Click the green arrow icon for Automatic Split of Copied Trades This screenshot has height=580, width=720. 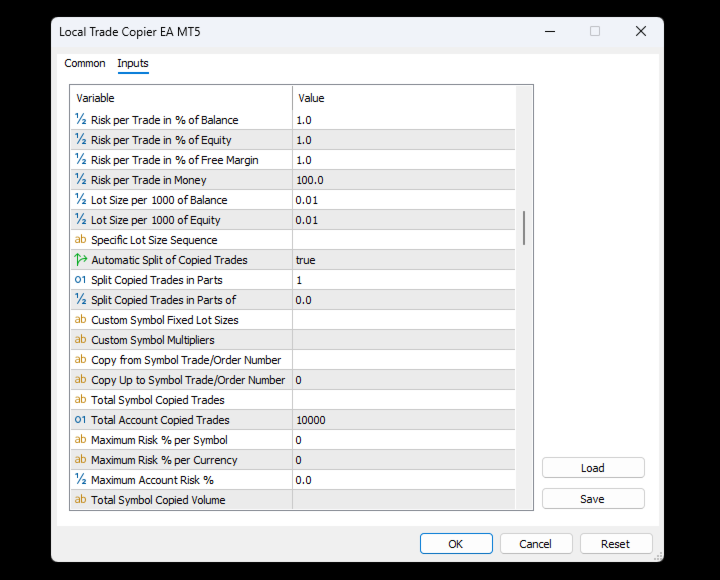80,259
